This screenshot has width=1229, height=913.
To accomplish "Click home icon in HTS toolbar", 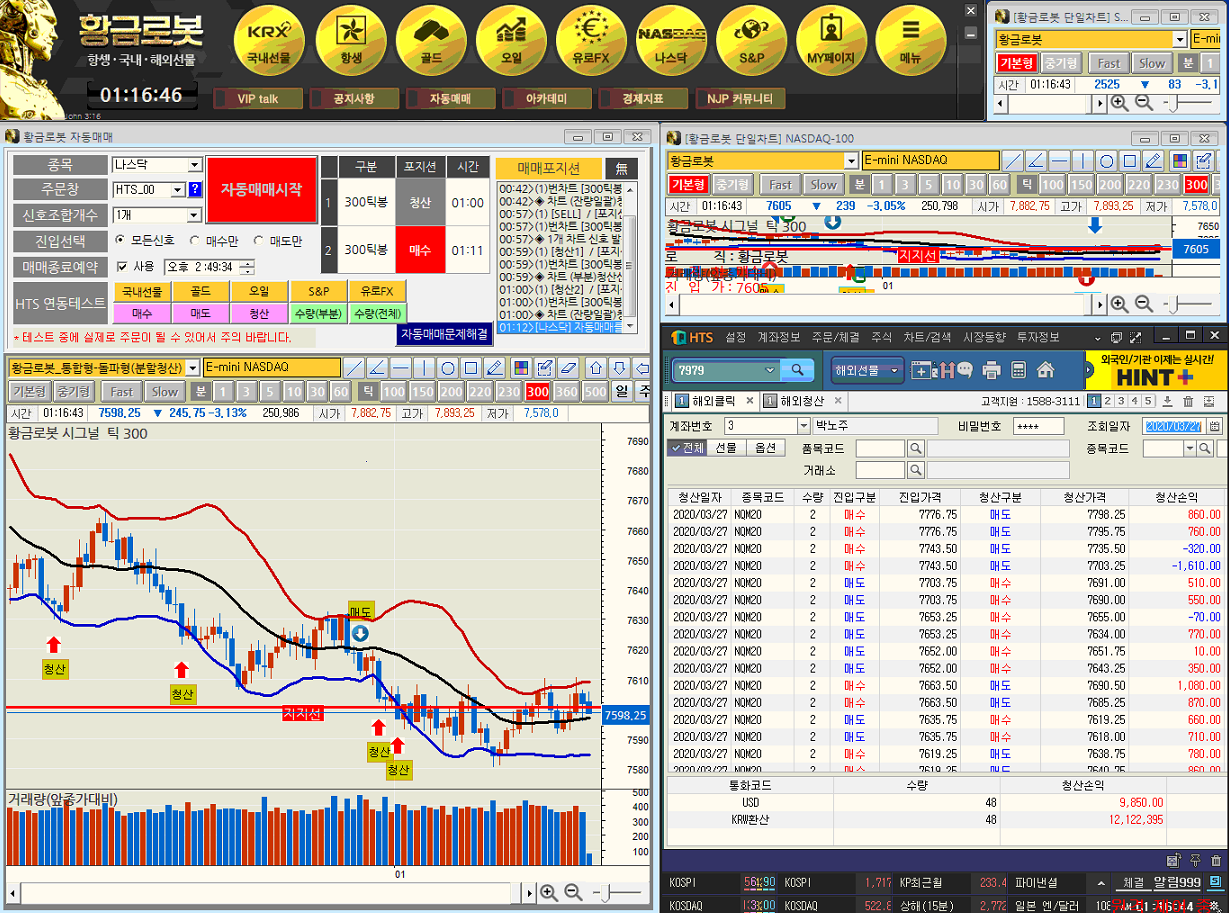I will pos(1045,370).
